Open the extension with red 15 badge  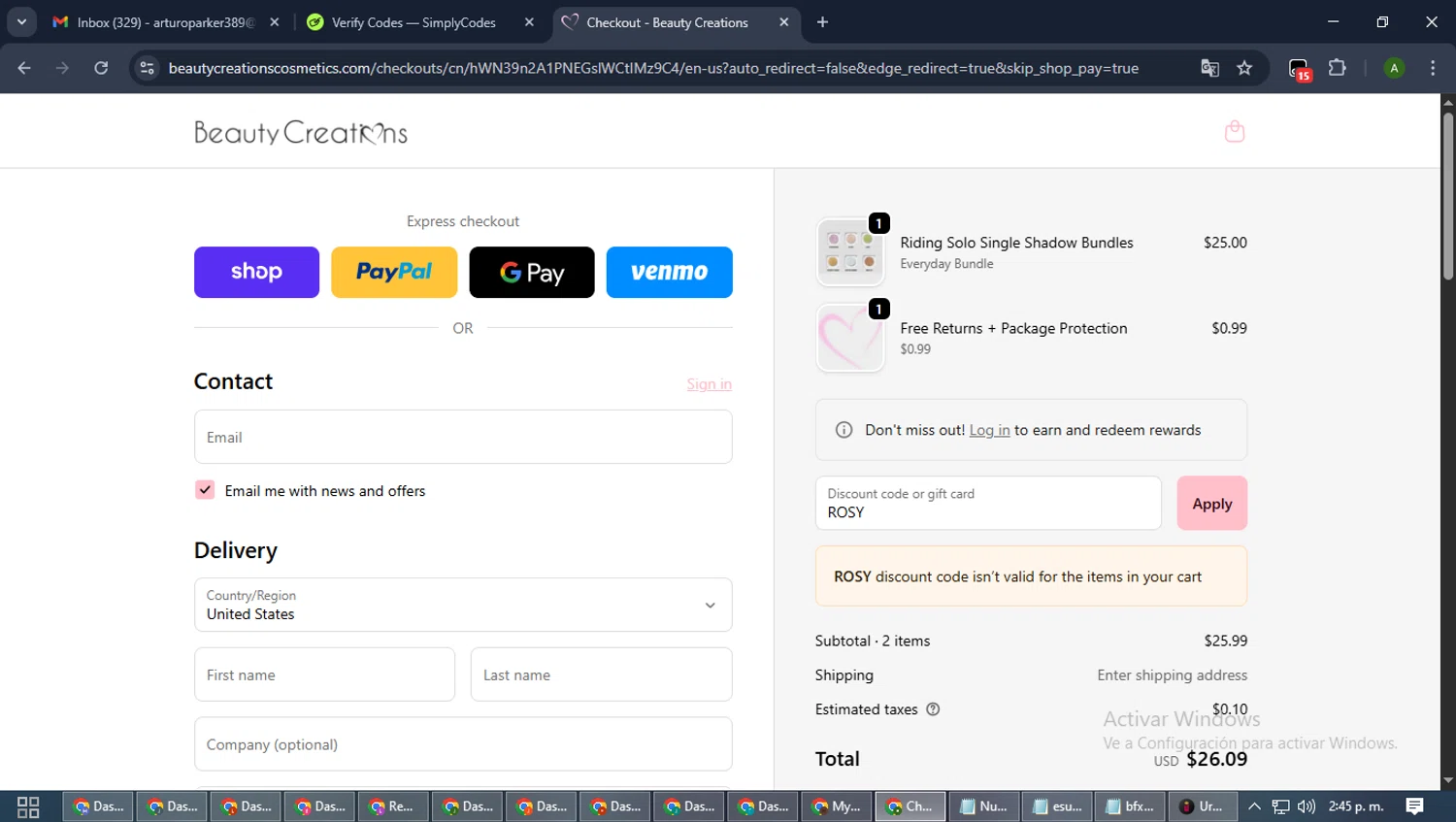1299,69
